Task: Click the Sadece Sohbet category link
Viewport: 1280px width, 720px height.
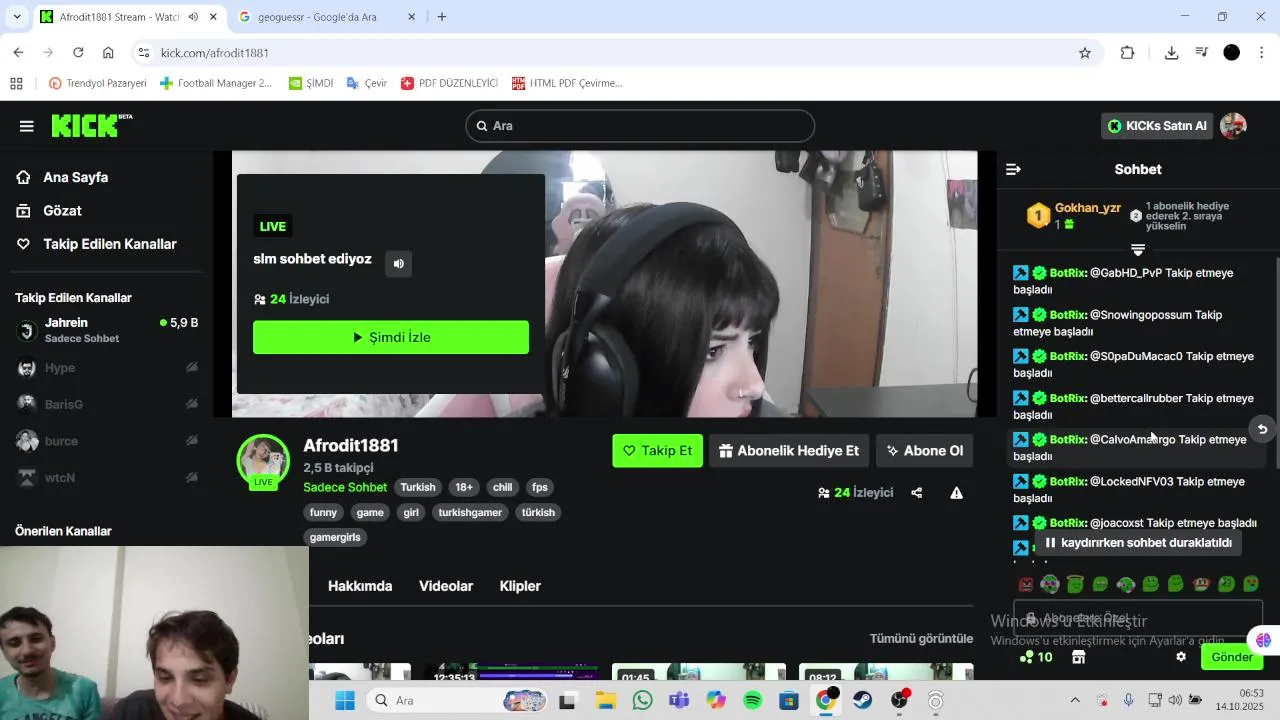Action: click(x=345, y=487)
